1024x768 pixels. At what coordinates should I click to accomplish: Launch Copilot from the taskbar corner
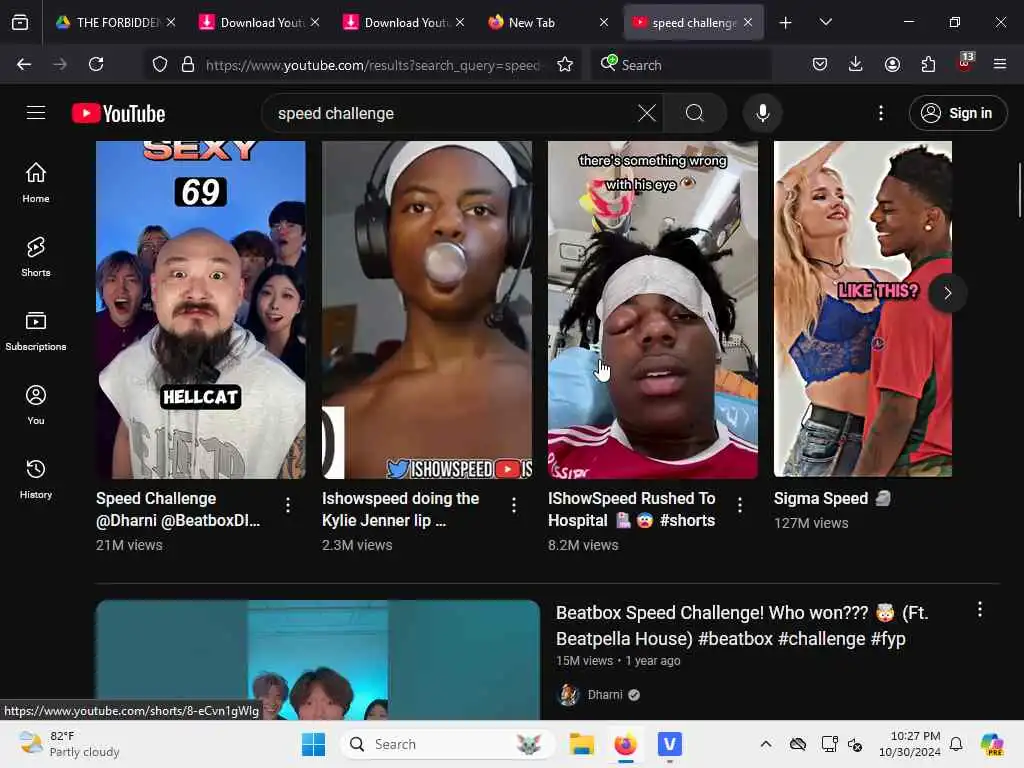(x=992, y=744)
